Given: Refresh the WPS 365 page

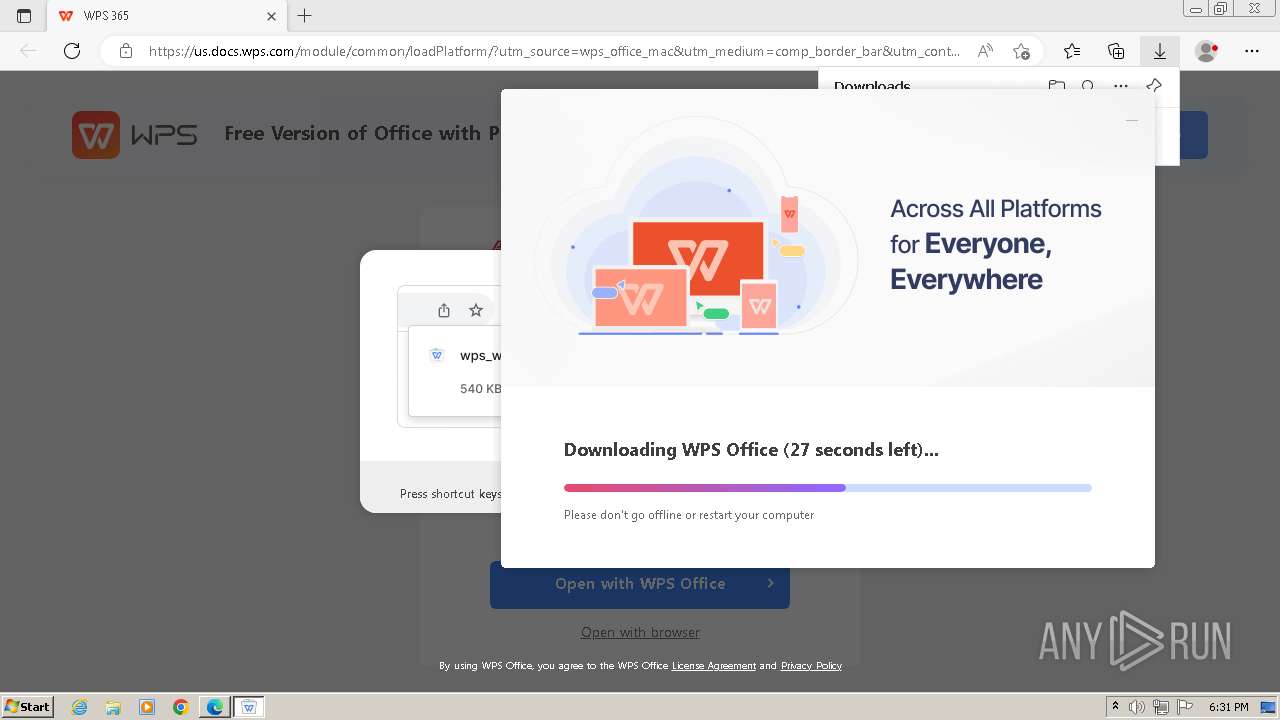Looking at the screenshot, I should (x=72, y=51).
